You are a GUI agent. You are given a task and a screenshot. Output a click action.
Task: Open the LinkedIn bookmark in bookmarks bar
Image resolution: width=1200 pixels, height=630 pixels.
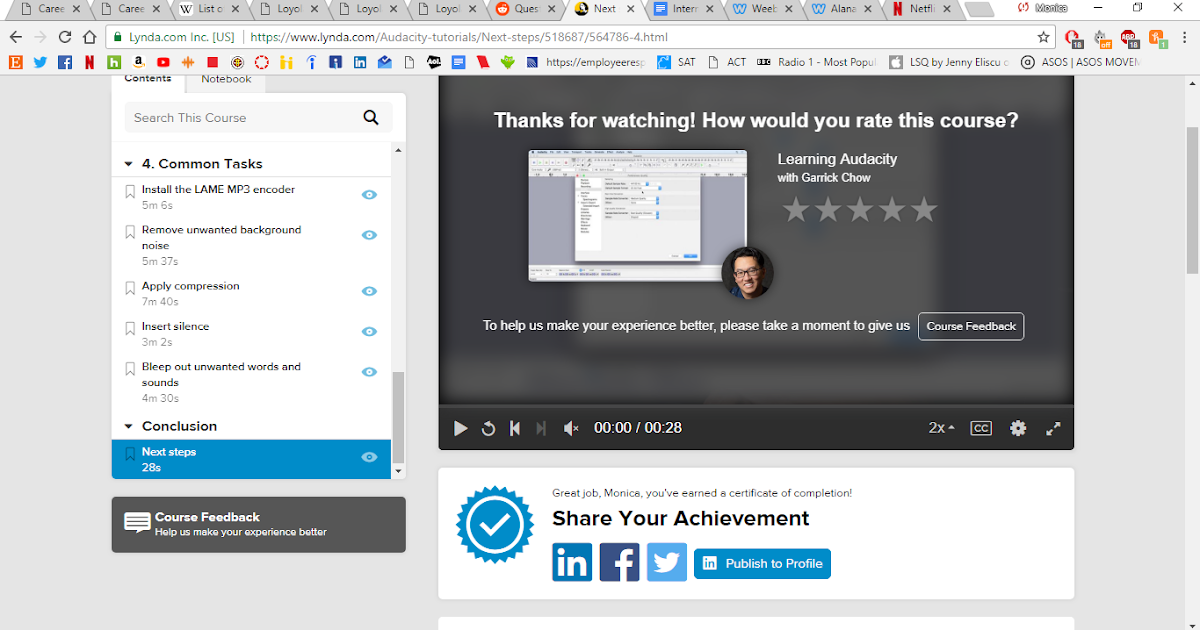coord(360,62)
